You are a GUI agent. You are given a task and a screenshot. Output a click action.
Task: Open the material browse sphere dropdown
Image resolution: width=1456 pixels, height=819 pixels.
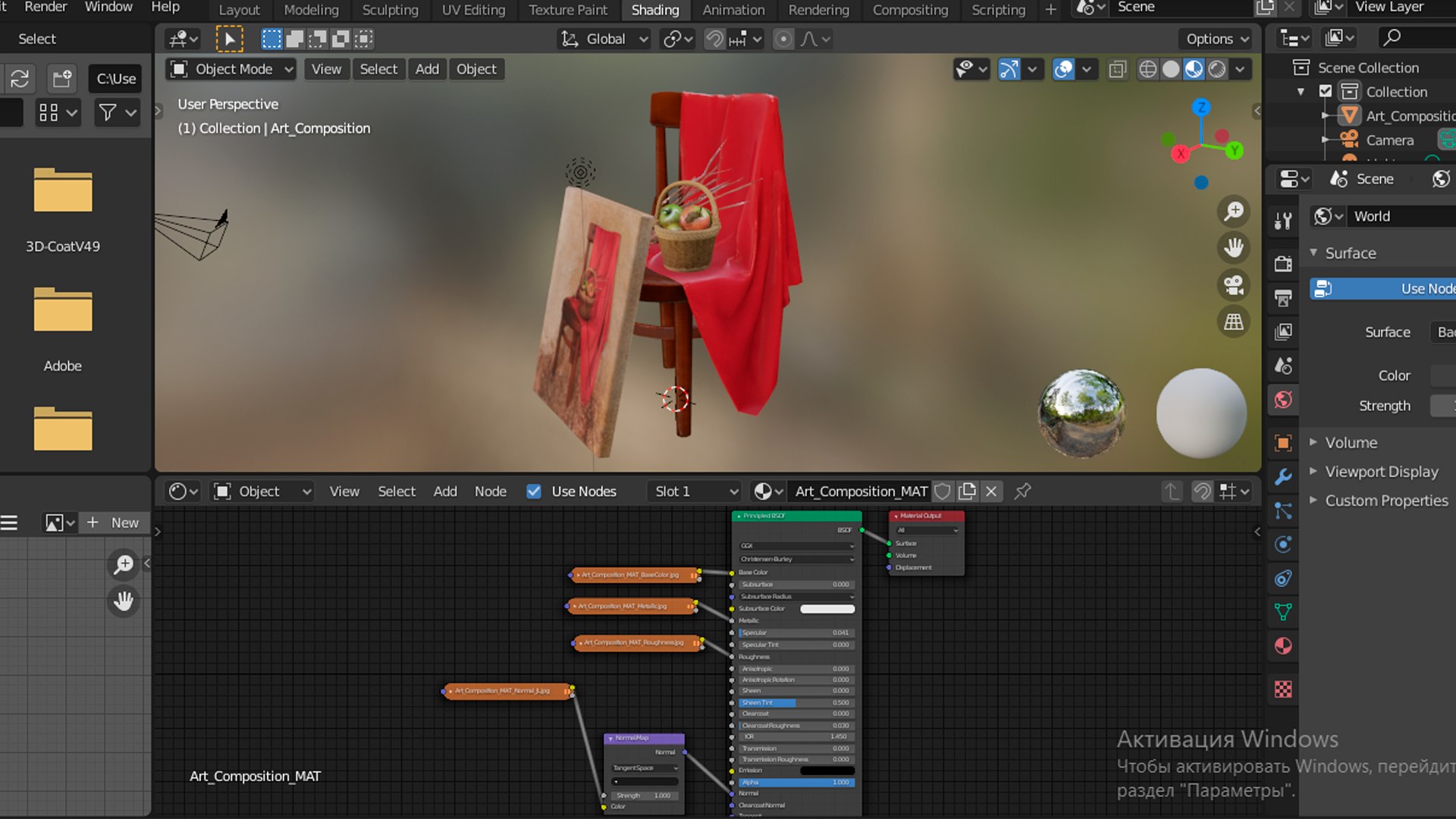pos(769,491)
